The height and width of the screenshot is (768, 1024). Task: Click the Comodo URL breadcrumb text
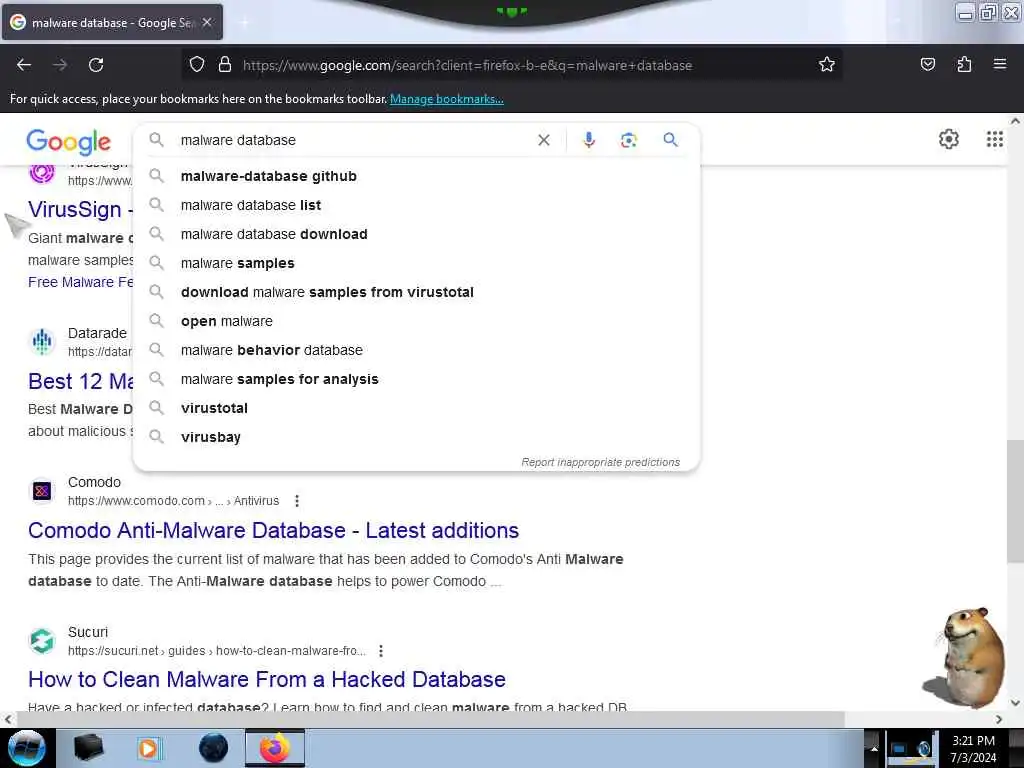coord(173,501)
